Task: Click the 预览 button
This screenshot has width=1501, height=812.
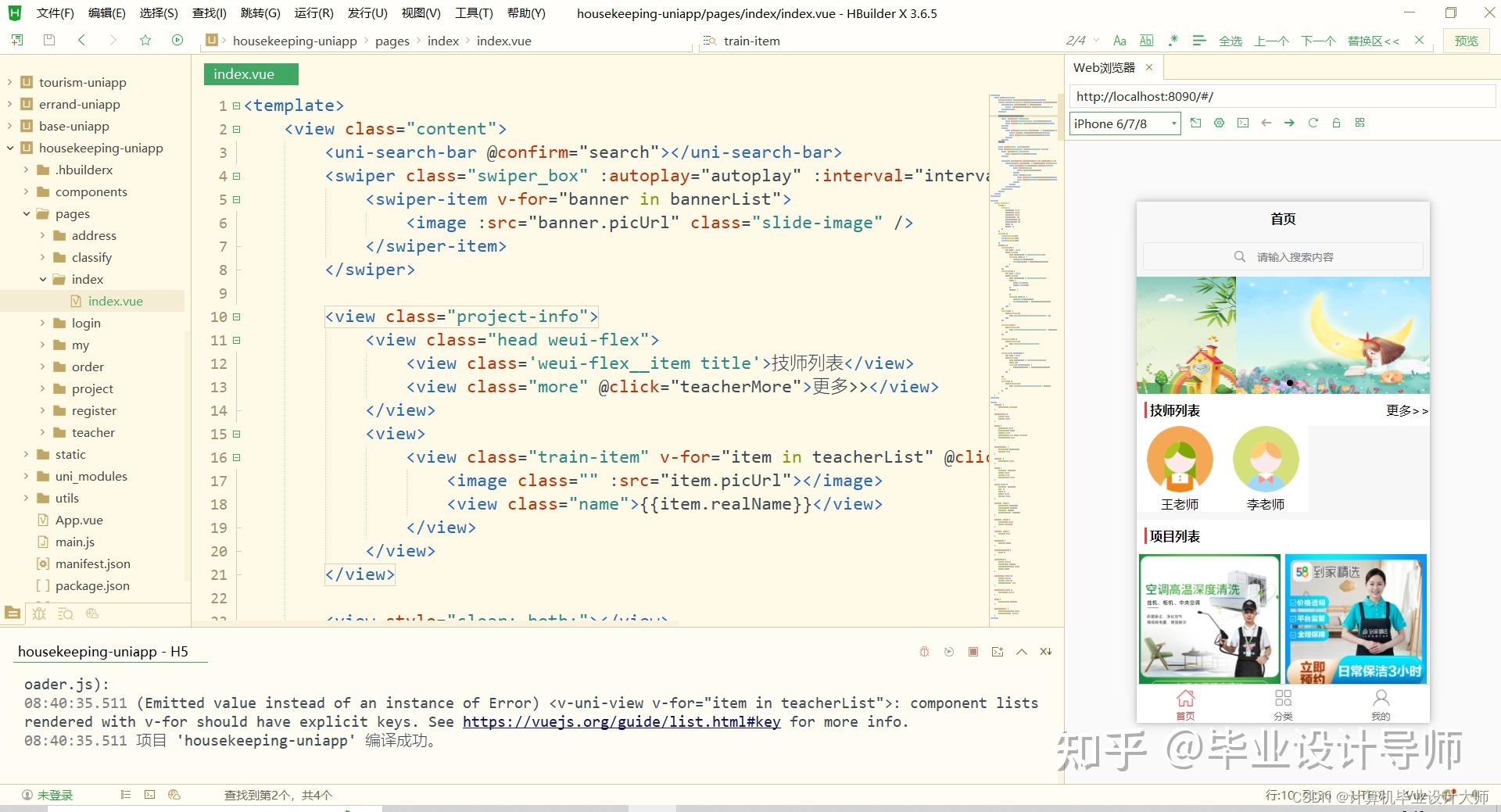Action: click(x=1467, y=40)
